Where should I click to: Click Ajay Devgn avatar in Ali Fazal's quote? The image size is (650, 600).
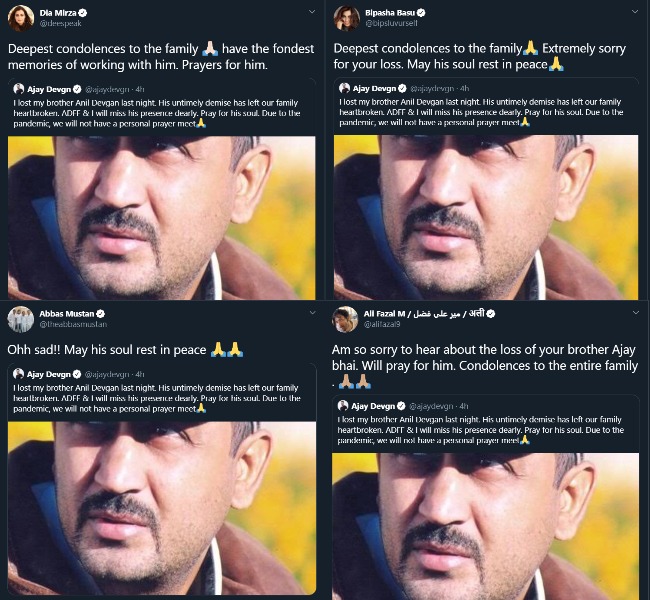click(x=343, y=406)
